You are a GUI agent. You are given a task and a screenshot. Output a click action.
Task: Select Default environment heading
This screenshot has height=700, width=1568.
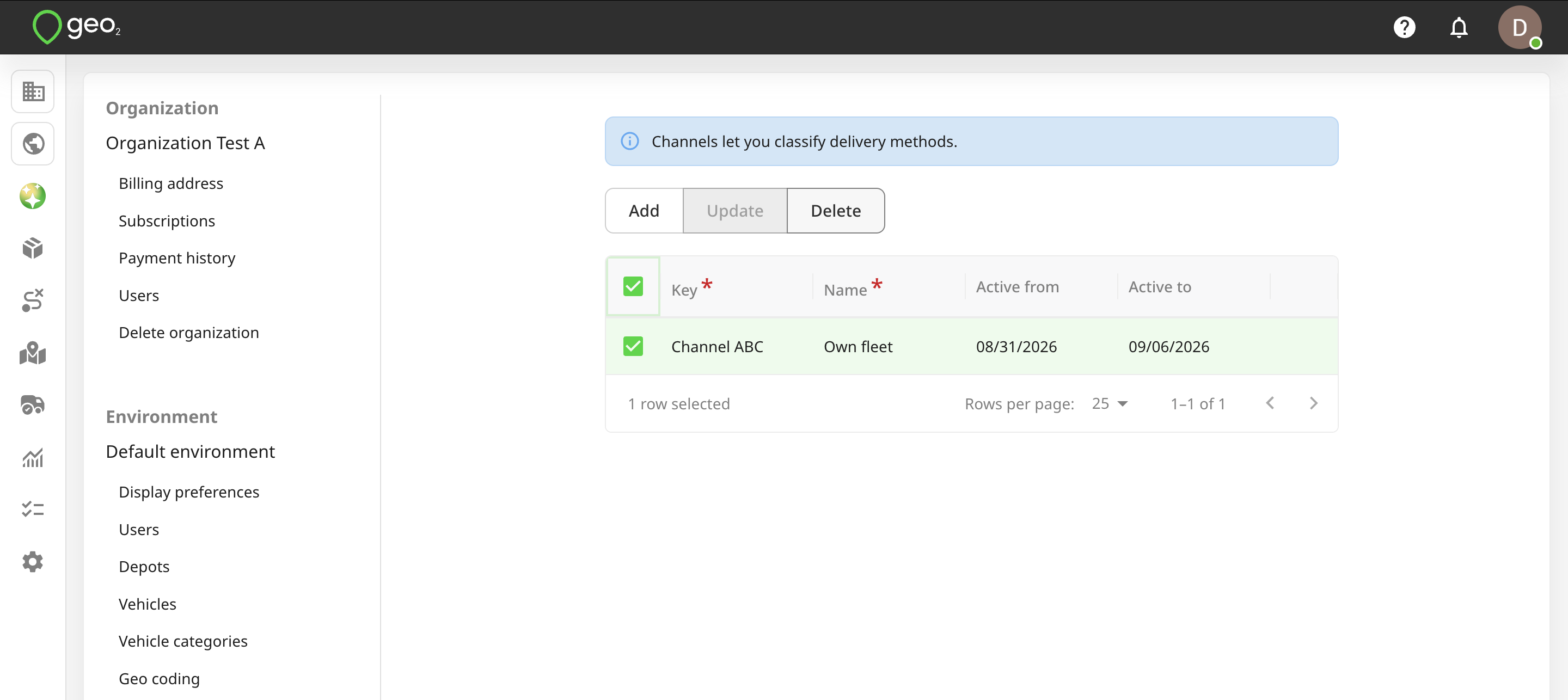(190, 452)
